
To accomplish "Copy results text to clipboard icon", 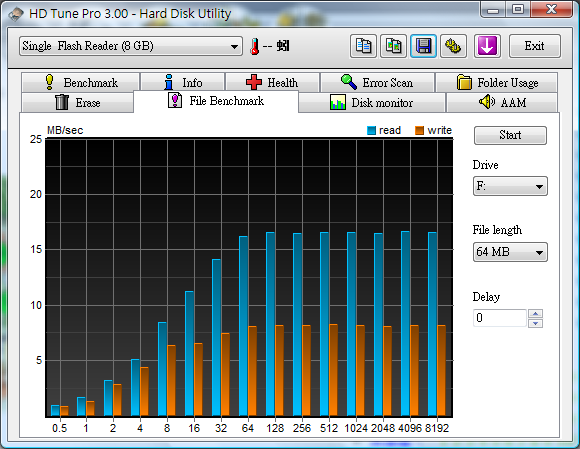I will (363, 46).
